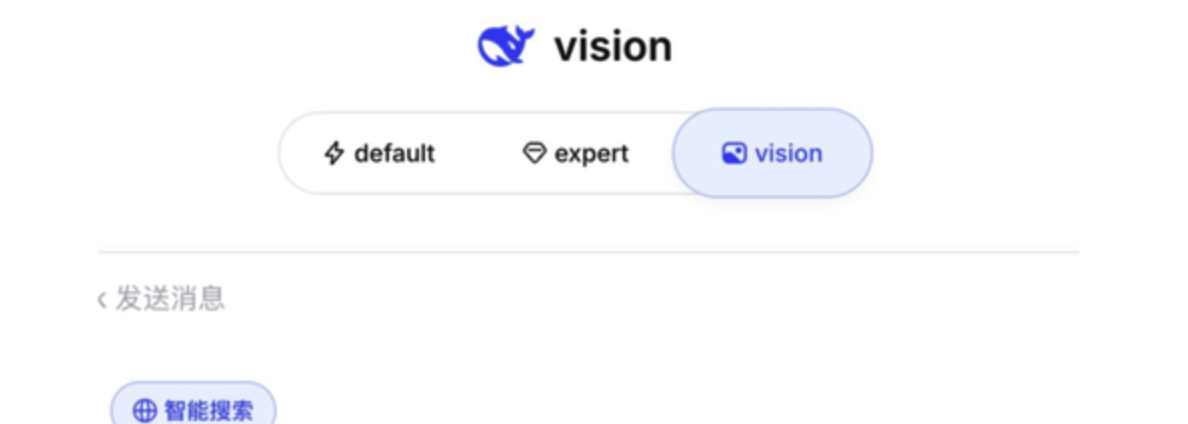Click the horizontal divider above 发送消息
This screenshot has width=1188, height=424.
pyautogui.click(x=588, y=252)
